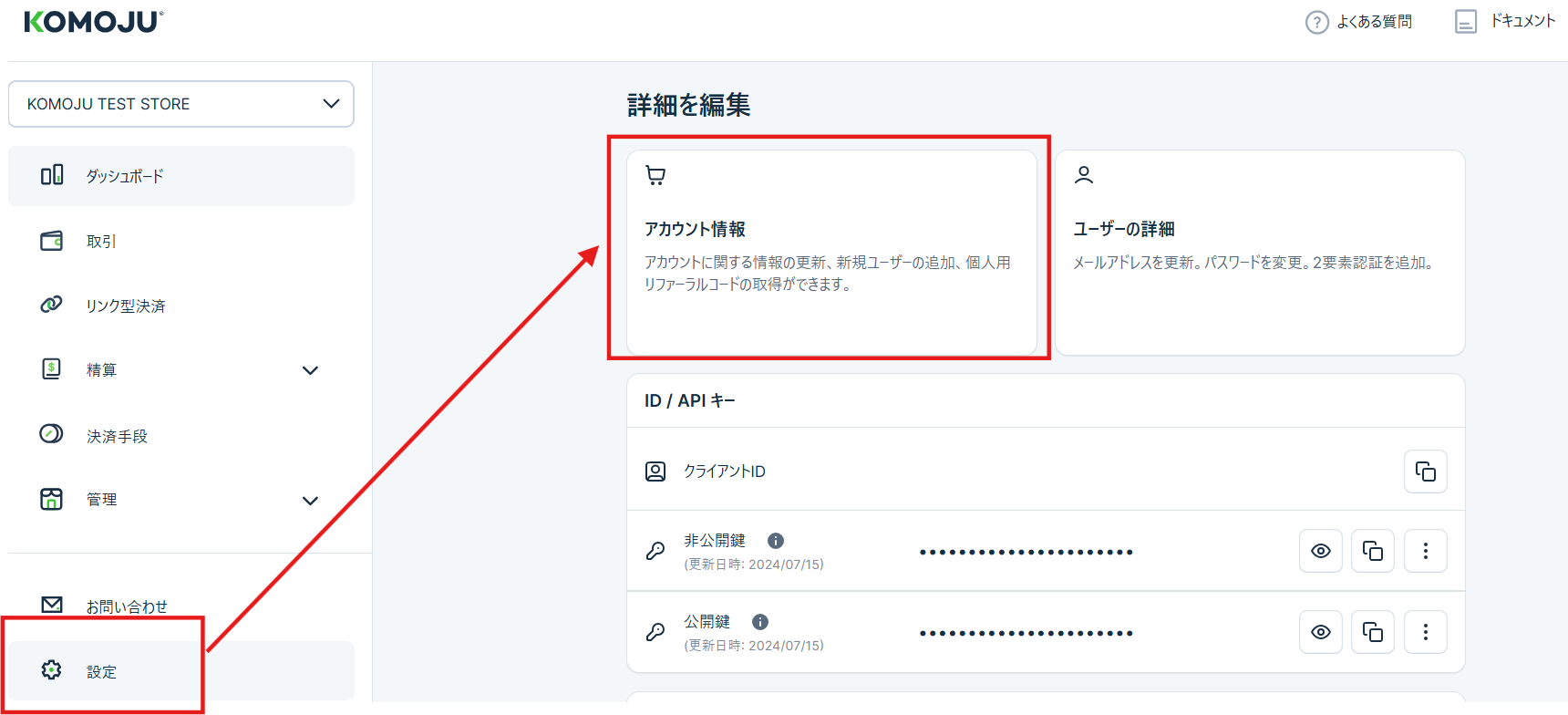
Task: Reveal the secret key with eye icon
Action: pyautogui.click(x=1320, y=551)
